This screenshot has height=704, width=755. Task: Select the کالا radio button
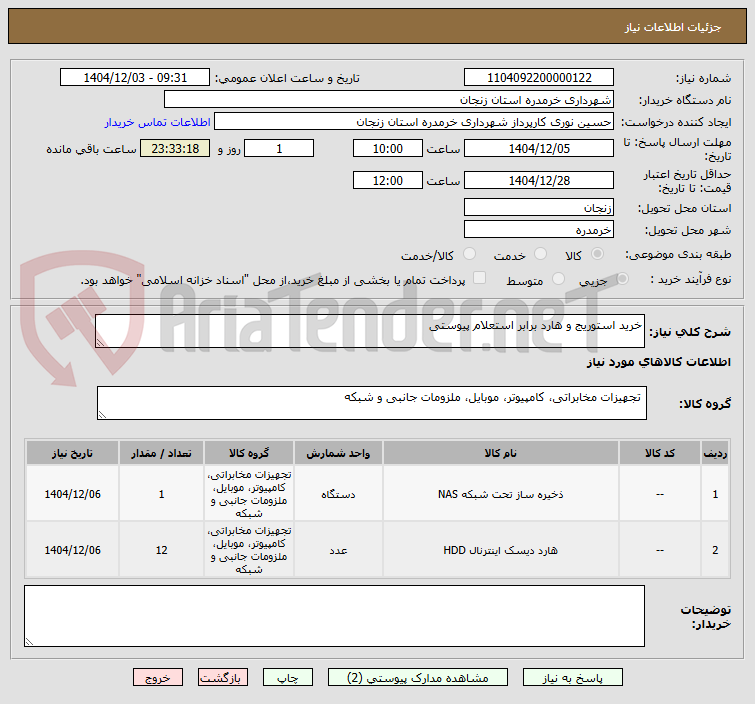pyautogui.click(x=598, y=254)
